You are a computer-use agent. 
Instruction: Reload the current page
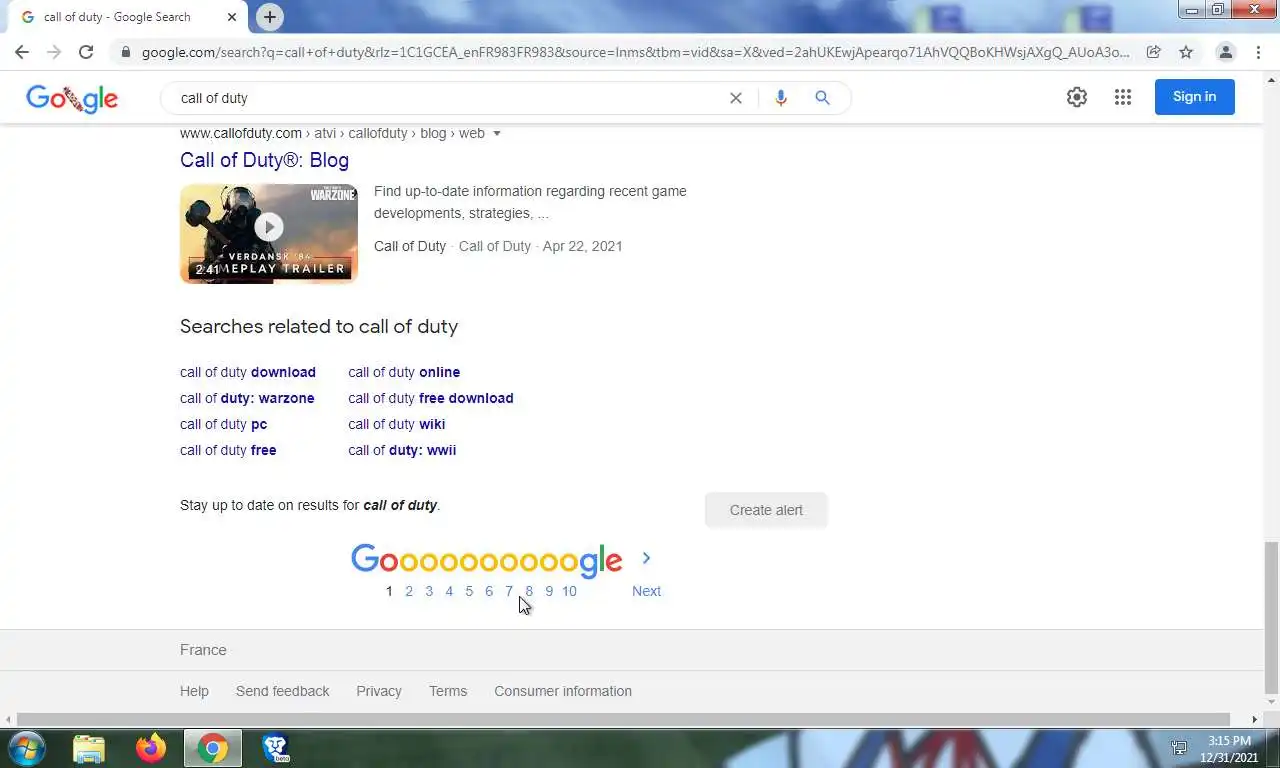tap(86, 52)
